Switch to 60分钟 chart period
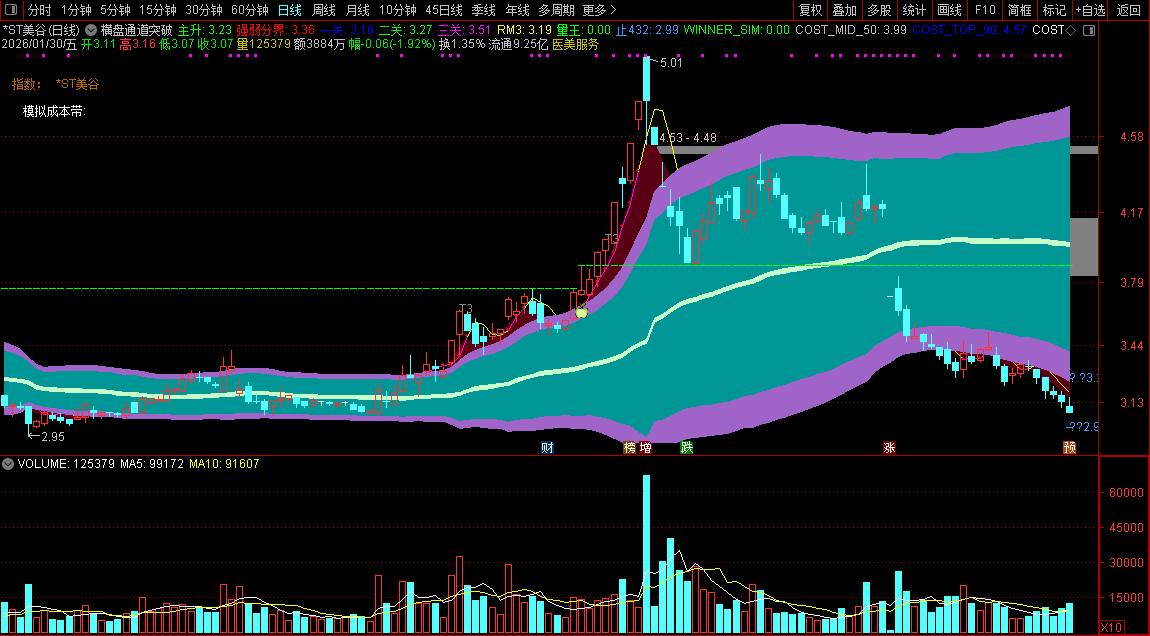 click(250, 10)
